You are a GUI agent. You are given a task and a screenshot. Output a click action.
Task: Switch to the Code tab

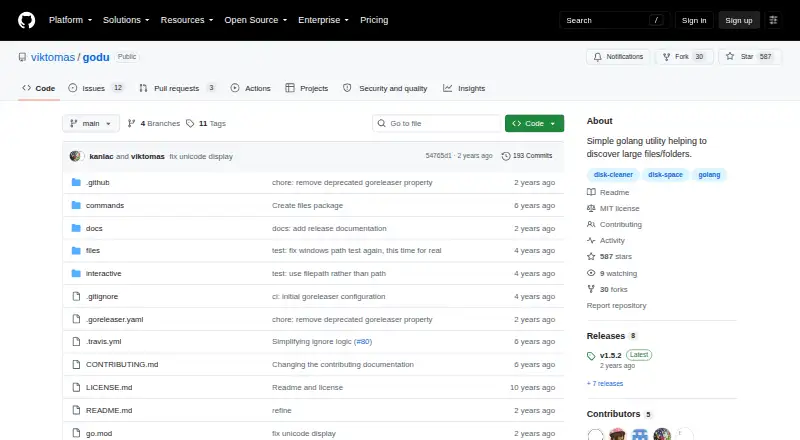pyautogui.click(x=39, y=88)
